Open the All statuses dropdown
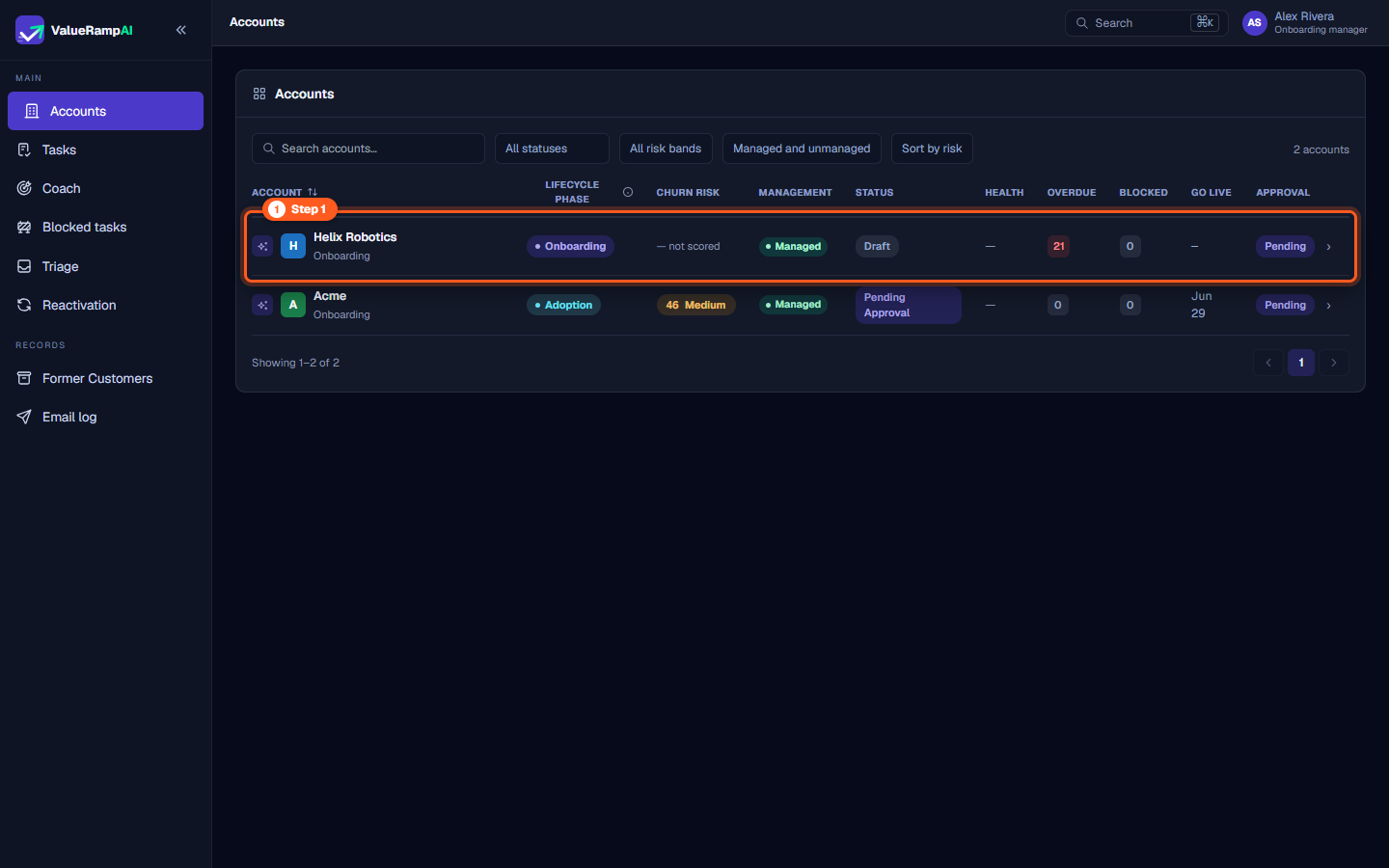 point(552,149)
